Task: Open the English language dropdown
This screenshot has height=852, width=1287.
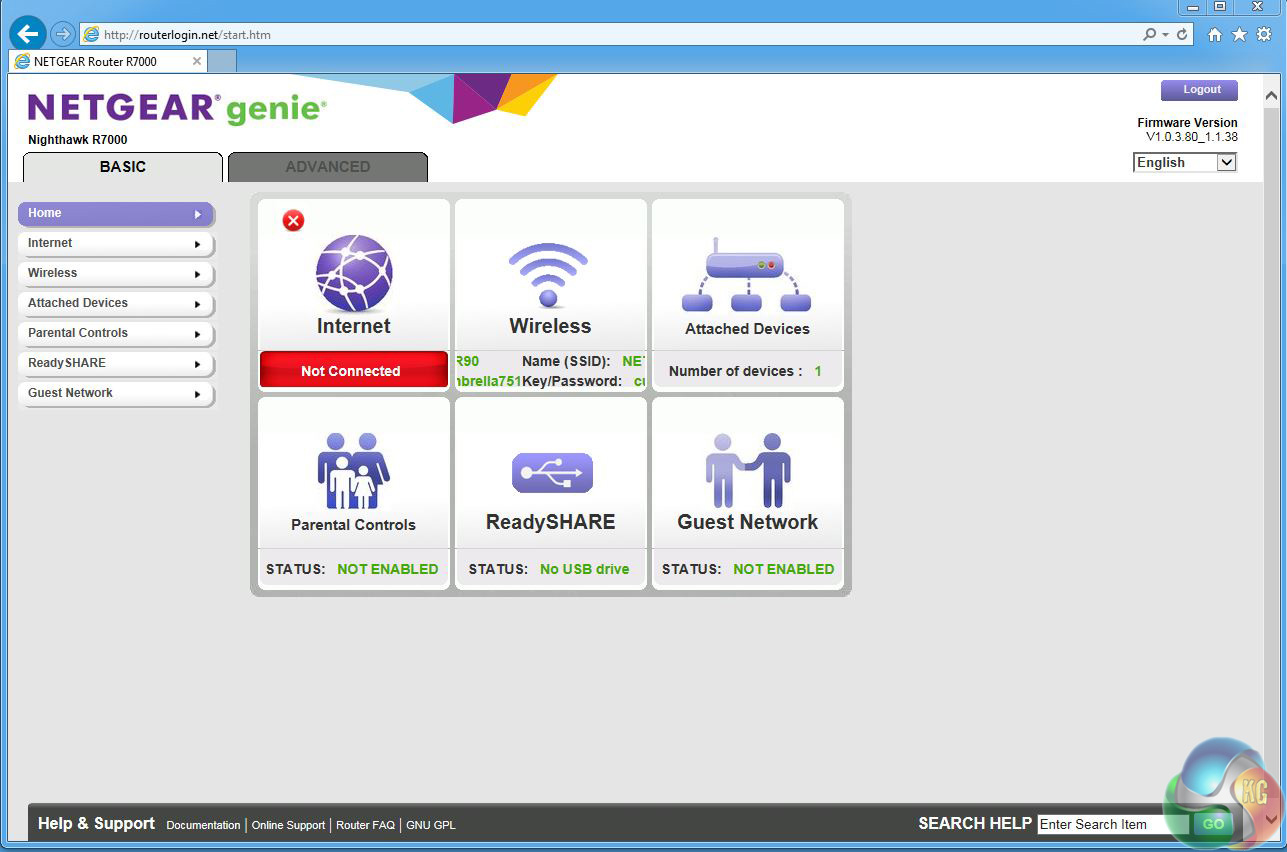Action: point(1185,162)
